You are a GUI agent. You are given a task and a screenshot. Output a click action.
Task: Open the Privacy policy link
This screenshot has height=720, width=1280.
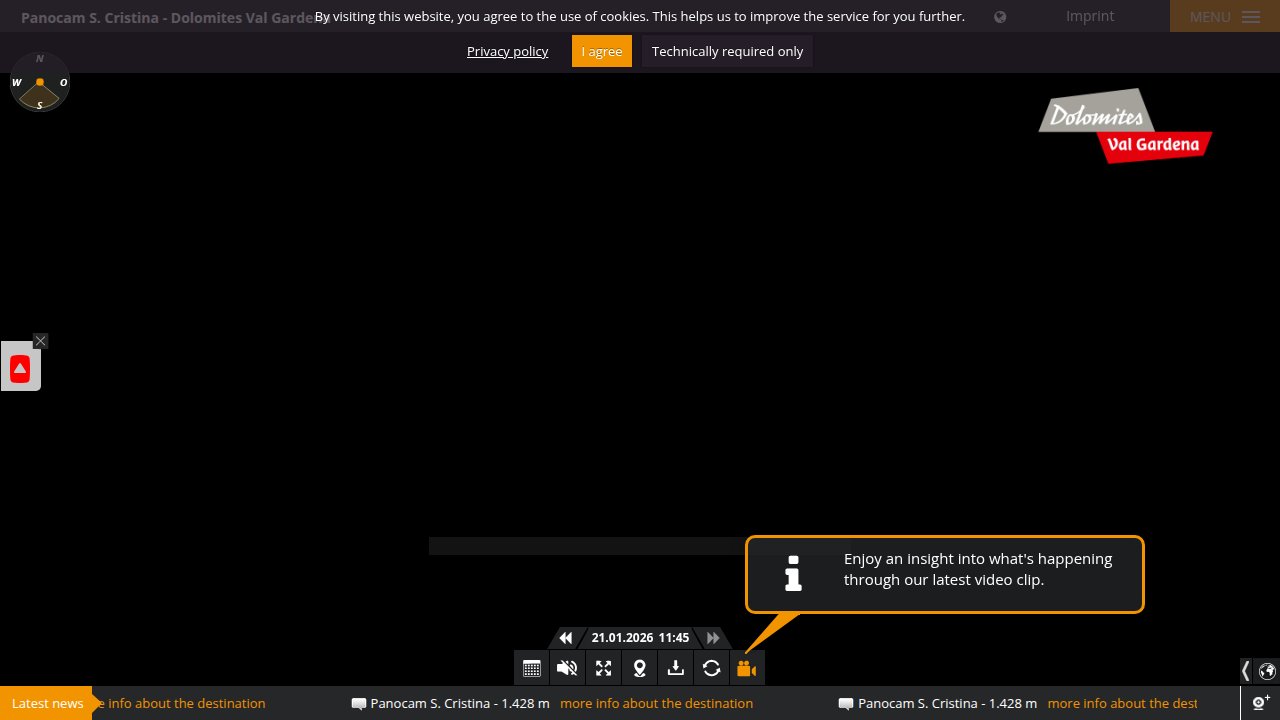(x=507, y=51)
